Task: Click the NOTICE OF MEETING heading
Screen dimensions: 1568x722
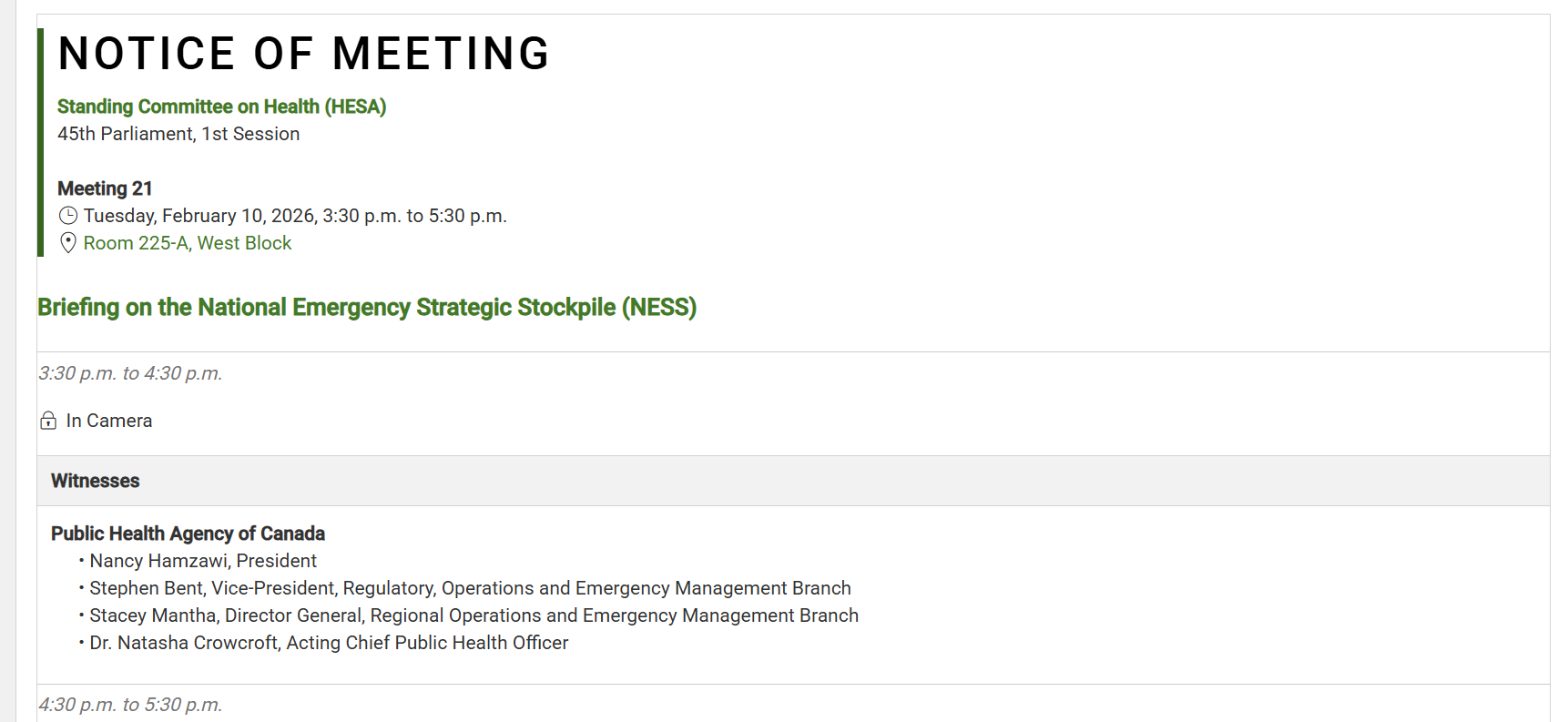Action: (x=304, y=54)
